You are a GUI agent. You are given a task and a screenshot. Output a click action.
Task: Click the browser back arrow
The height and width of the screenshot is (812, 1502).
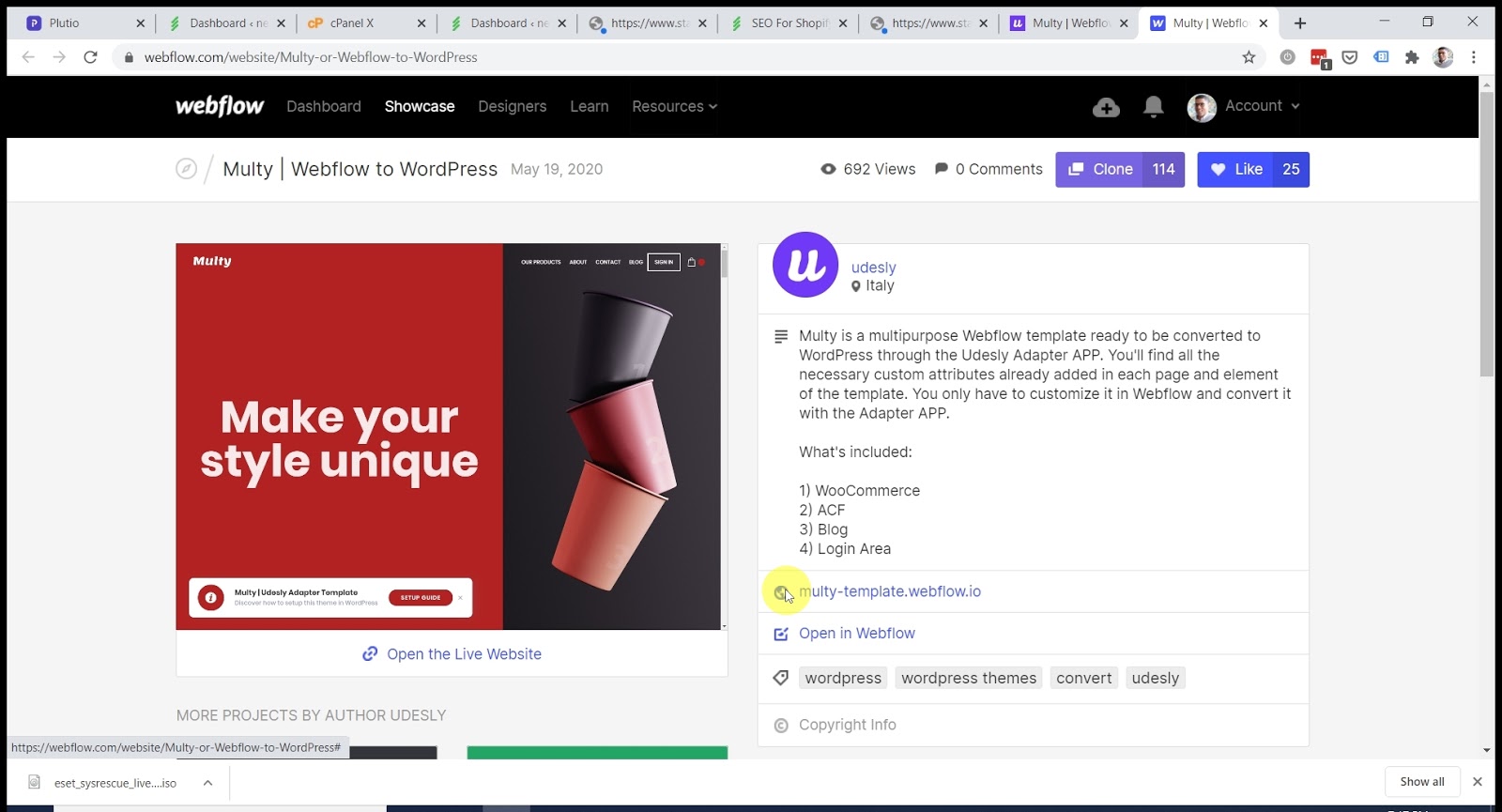coord(28,57)
